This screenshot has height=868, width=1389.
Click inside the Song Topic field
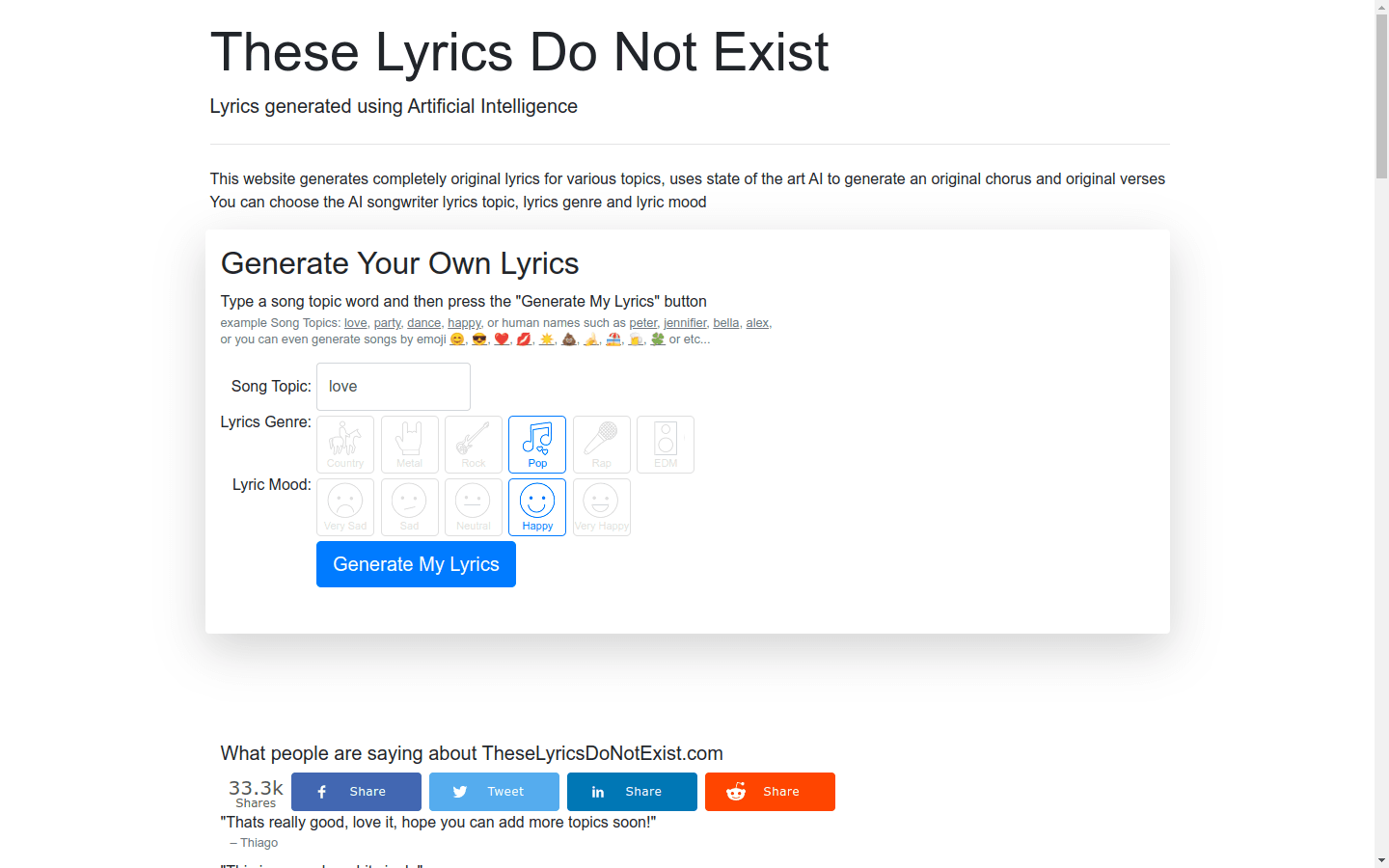coord(393,386)
